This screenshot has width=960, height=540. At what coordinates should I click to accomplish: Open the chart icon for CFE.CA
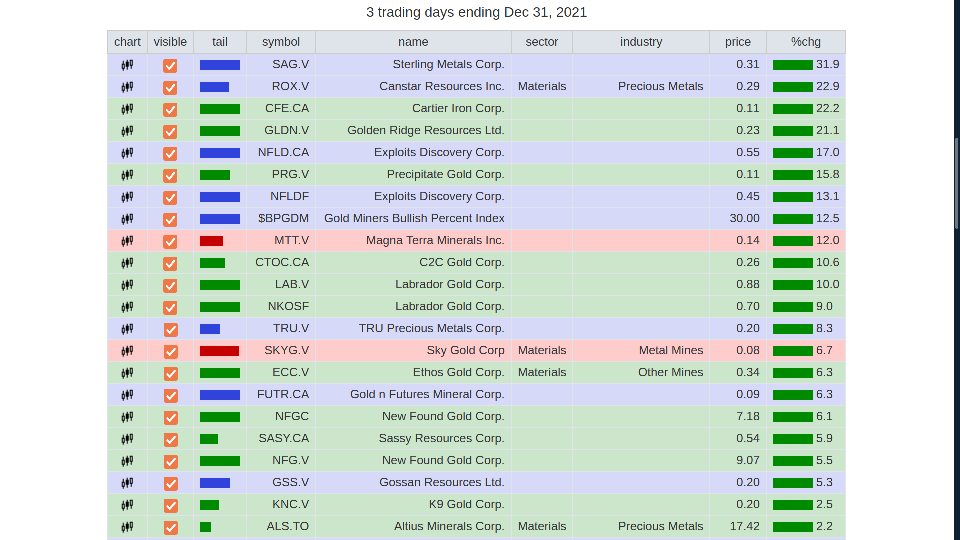(x=127, y=109)
